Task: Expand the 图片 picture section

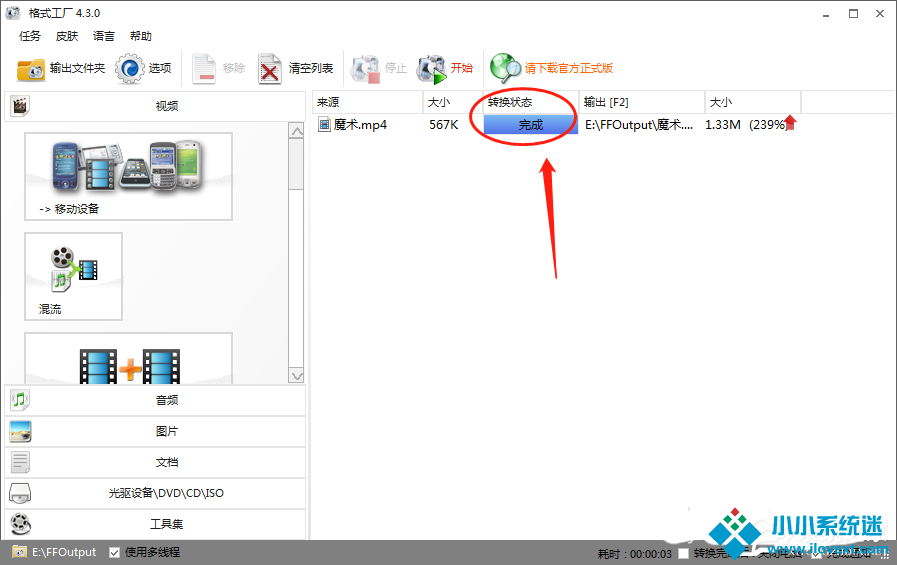Action: (155, 431)
